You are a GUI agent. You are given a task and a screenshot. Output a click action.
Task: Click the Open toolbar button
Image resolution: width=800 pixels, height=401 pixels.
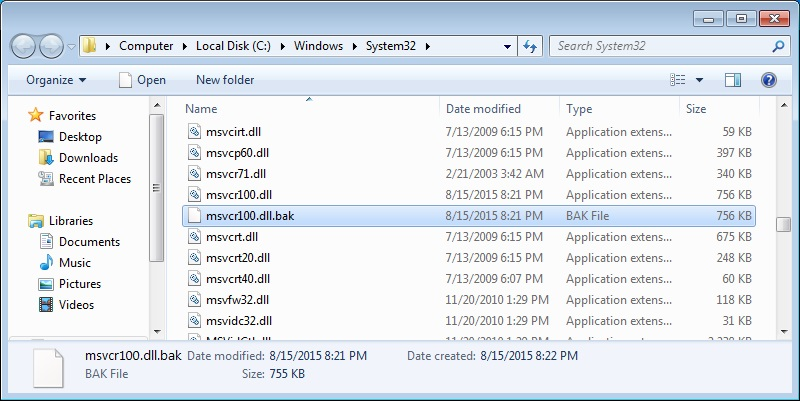(x=141, y=80)
